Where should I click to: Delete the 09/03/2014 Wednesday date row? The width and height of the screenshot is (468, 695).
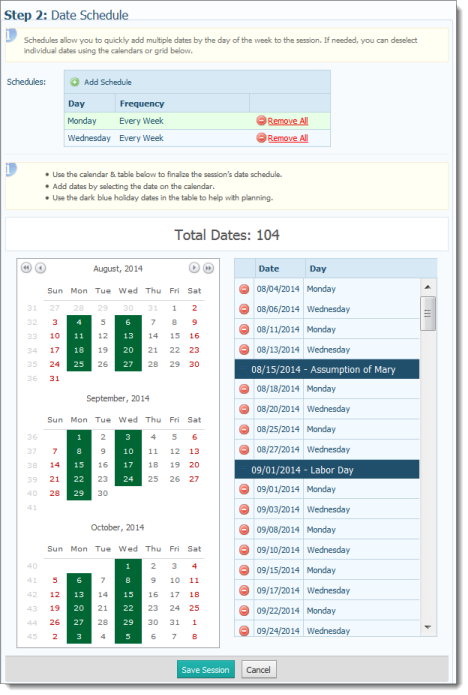click(244, 509)
